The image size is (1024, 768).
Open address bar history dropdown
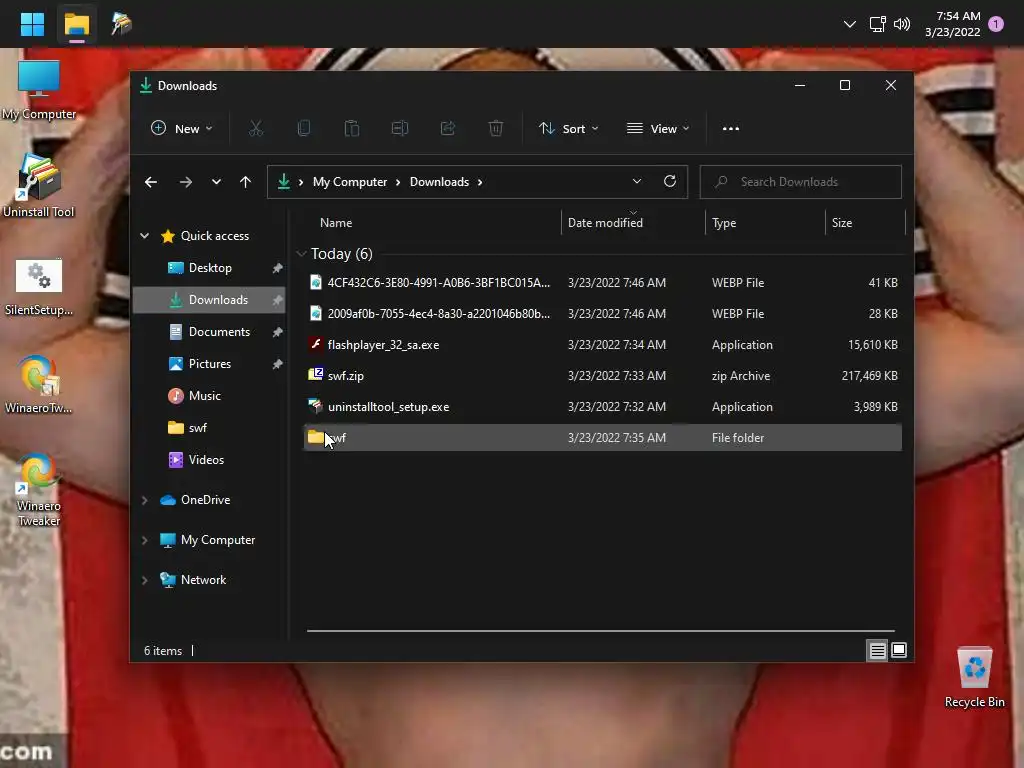click(x=637, y=182)
